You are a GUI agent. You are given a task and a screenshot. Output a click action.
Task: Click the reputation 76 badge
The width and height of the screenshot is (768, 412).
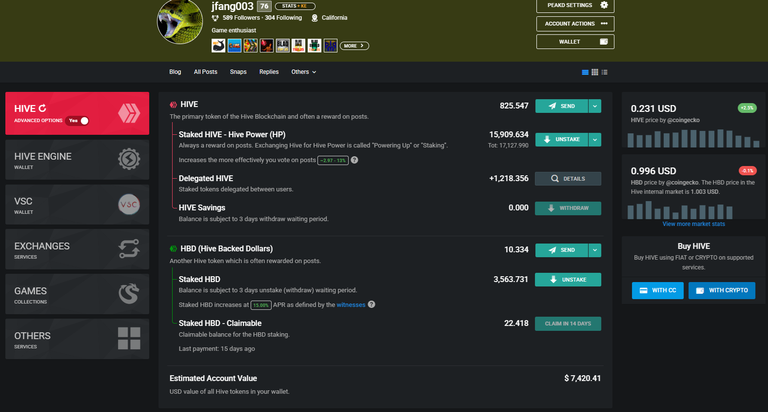(264, 6)
